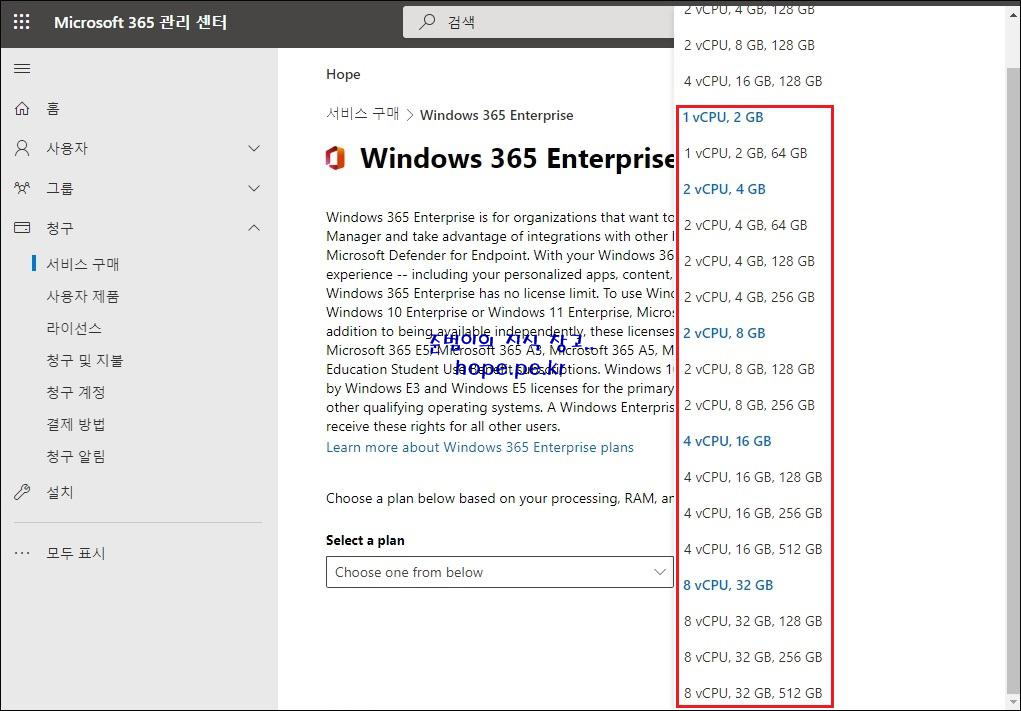Select the 4 vCPU, 16 GB, 256 GB plan
The width and height of the screenshot is (1021, 711).
coord(753,513)
